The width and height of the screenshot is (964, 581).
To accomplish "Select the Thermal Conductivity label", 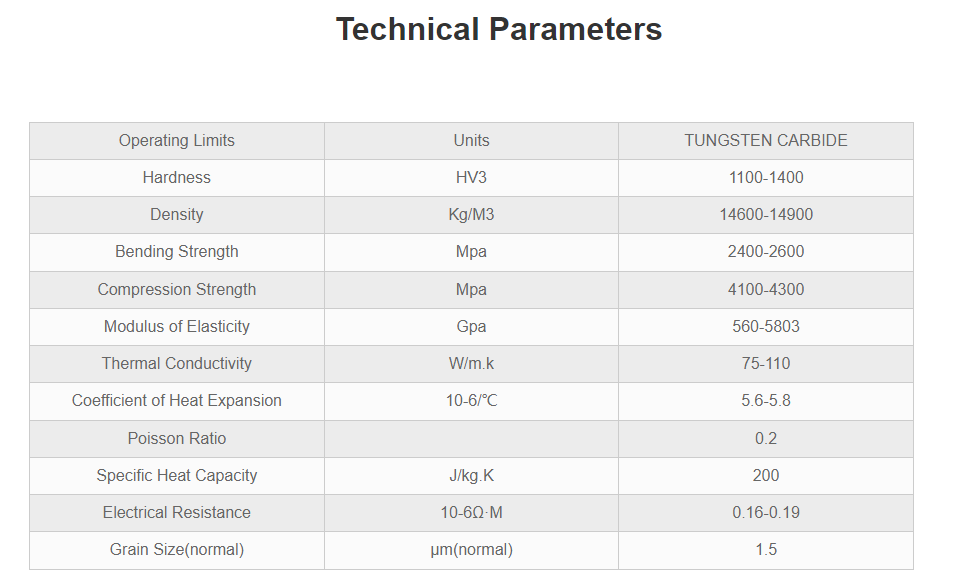I will coord(177,363).
